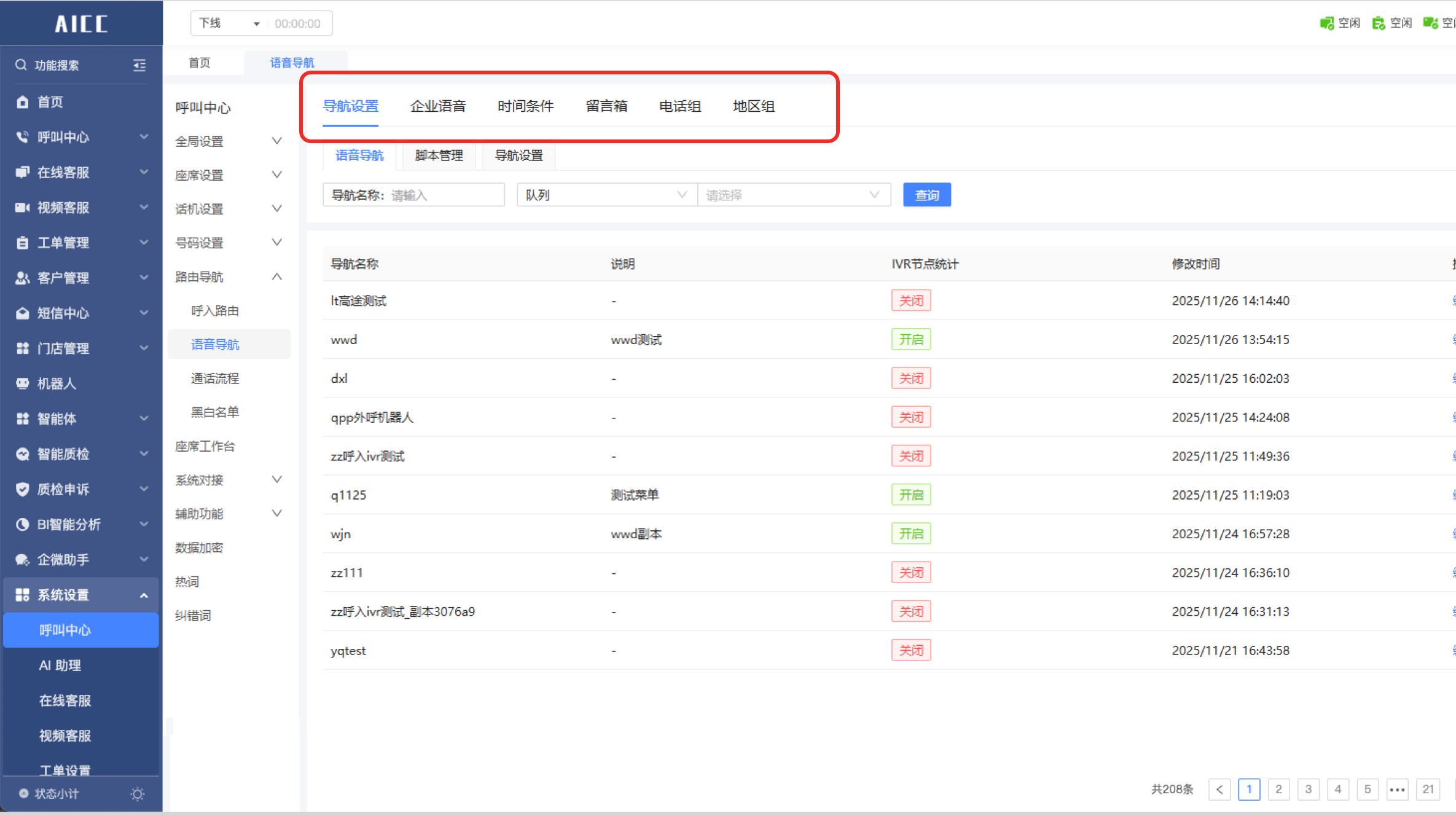
Task: Toggle the 关闭 status for dxl row
Action: (x=910, y=379)
